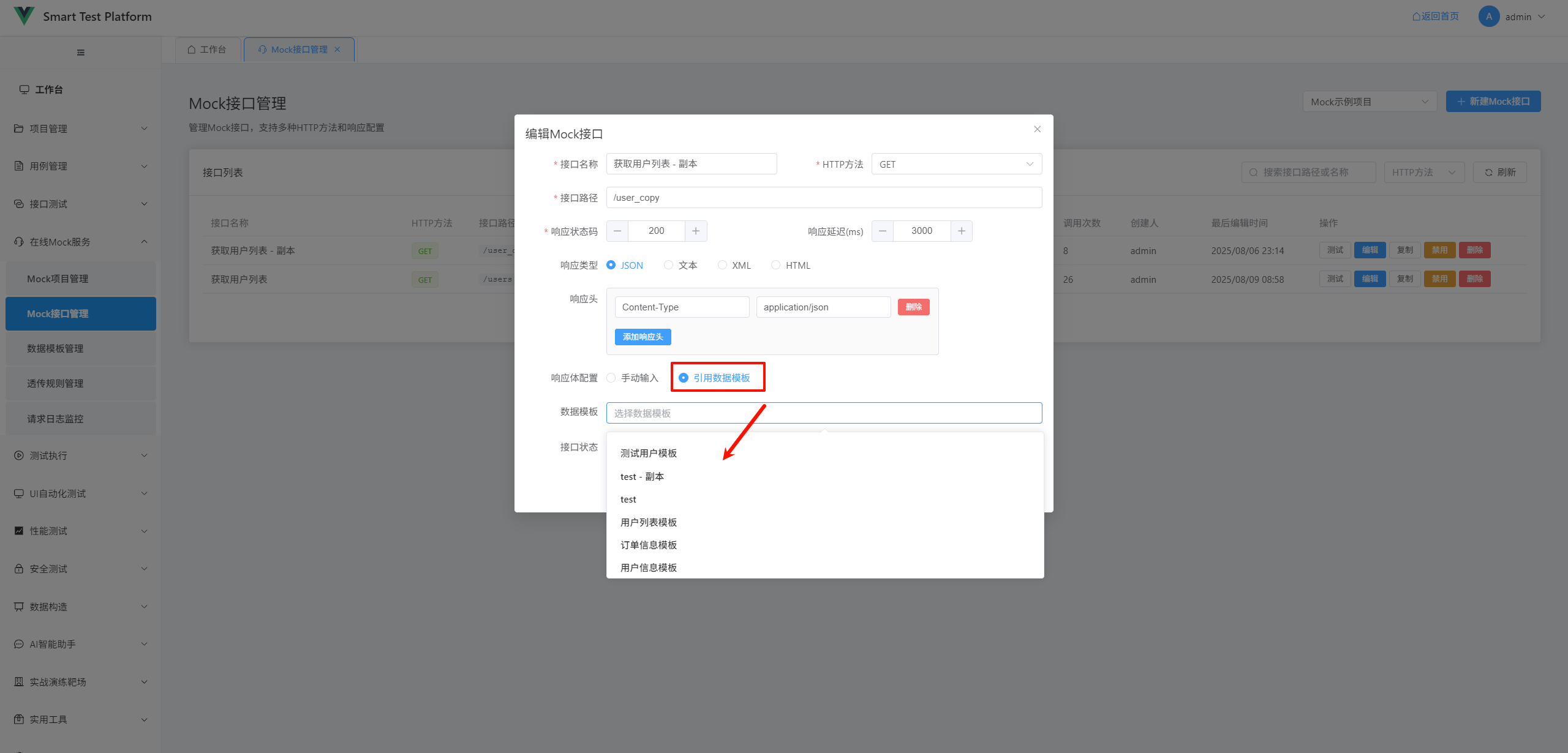The image size is (1568, 753).
Task: Open the Mock示例项目 project dropdown
Action: pyautogui.click(x=1369, y=102)
